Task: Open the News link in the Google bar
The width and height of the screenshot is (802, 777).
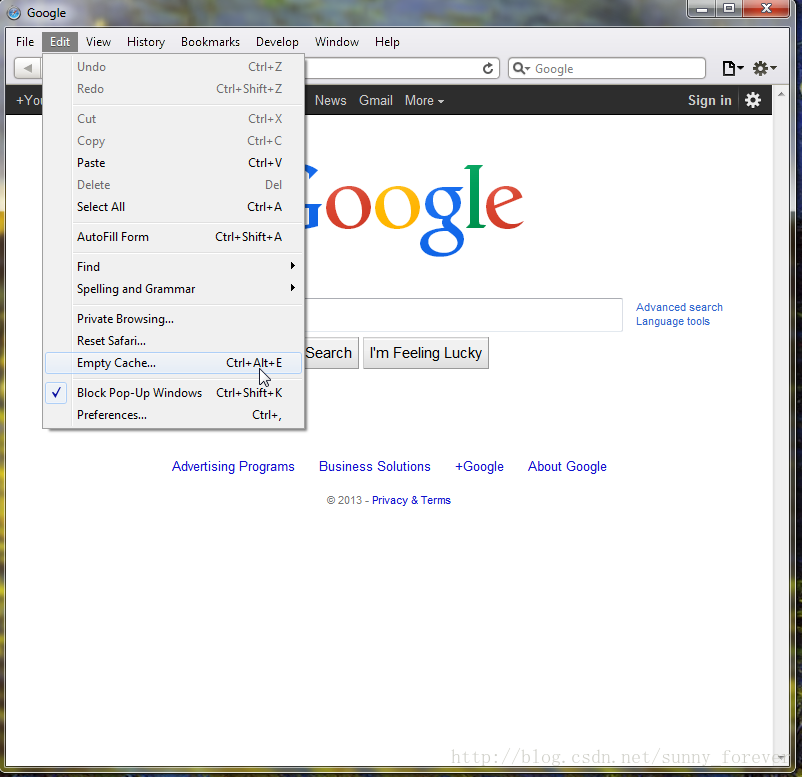Action: click(330, 100)
